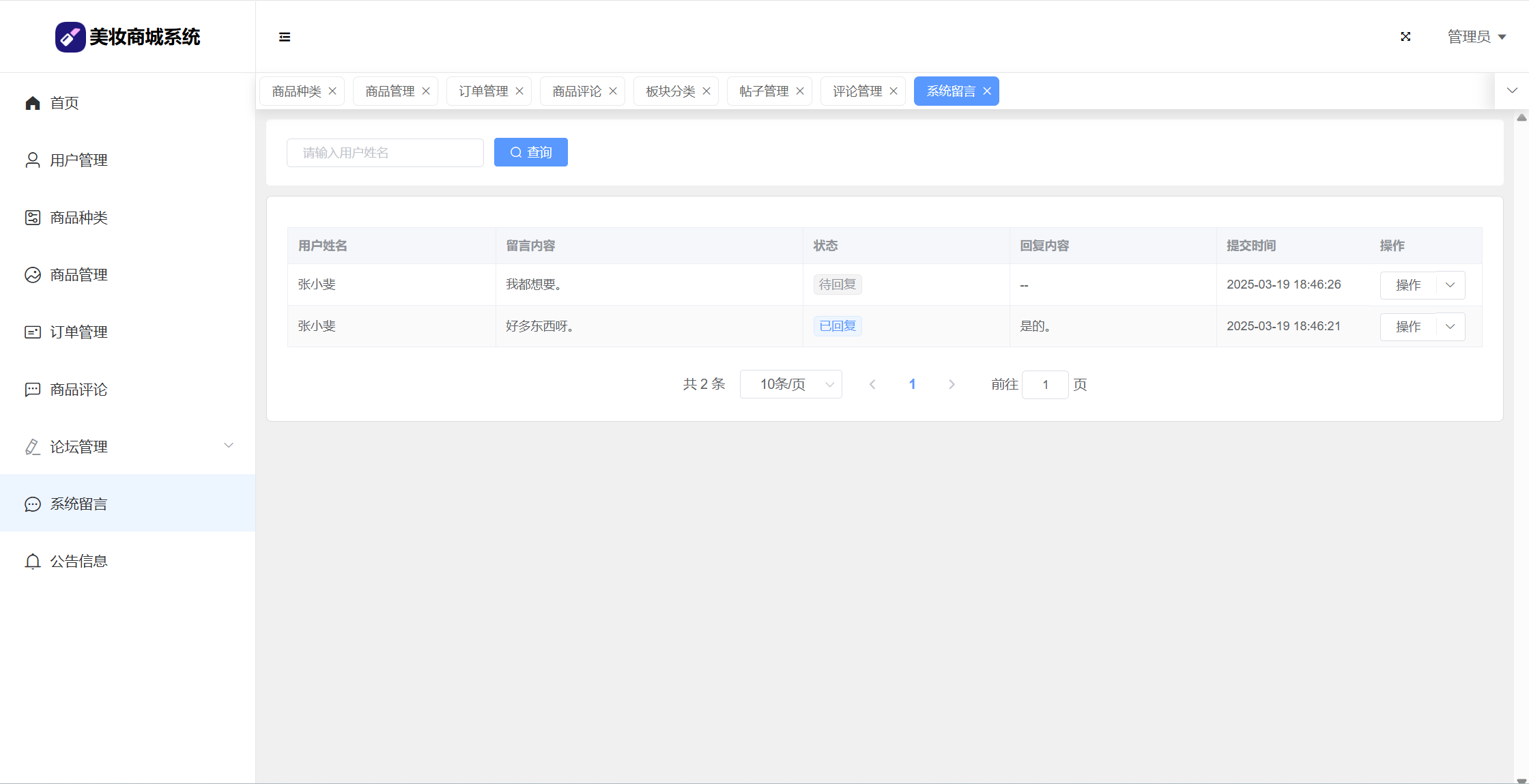Click the 操作 button for 好多东西呀 row
The width and height of the screenshot is (1529, 784).
1408,327
